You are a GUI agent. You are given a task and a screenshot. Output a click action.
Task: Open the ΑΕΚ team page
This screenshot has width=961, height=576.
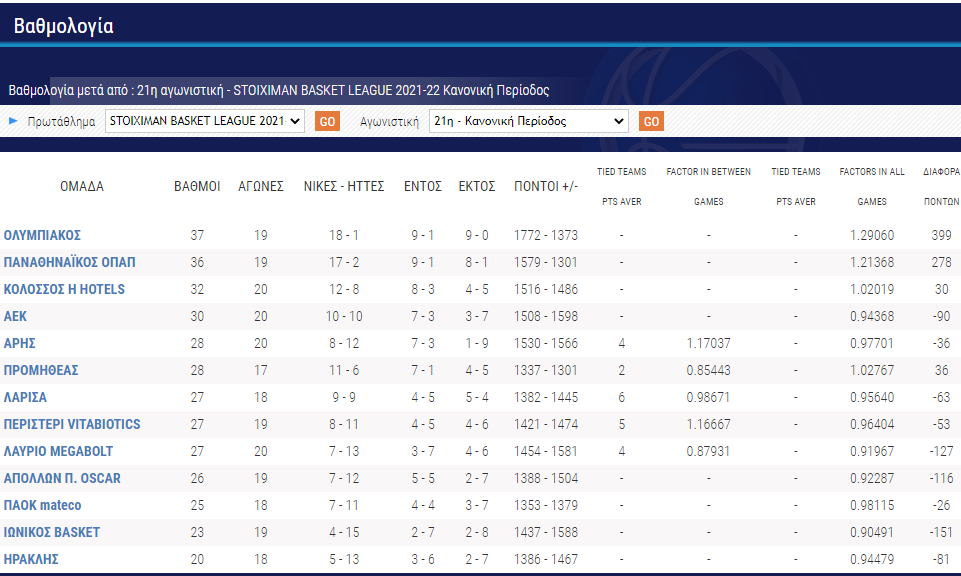click(x=15, y=316)
